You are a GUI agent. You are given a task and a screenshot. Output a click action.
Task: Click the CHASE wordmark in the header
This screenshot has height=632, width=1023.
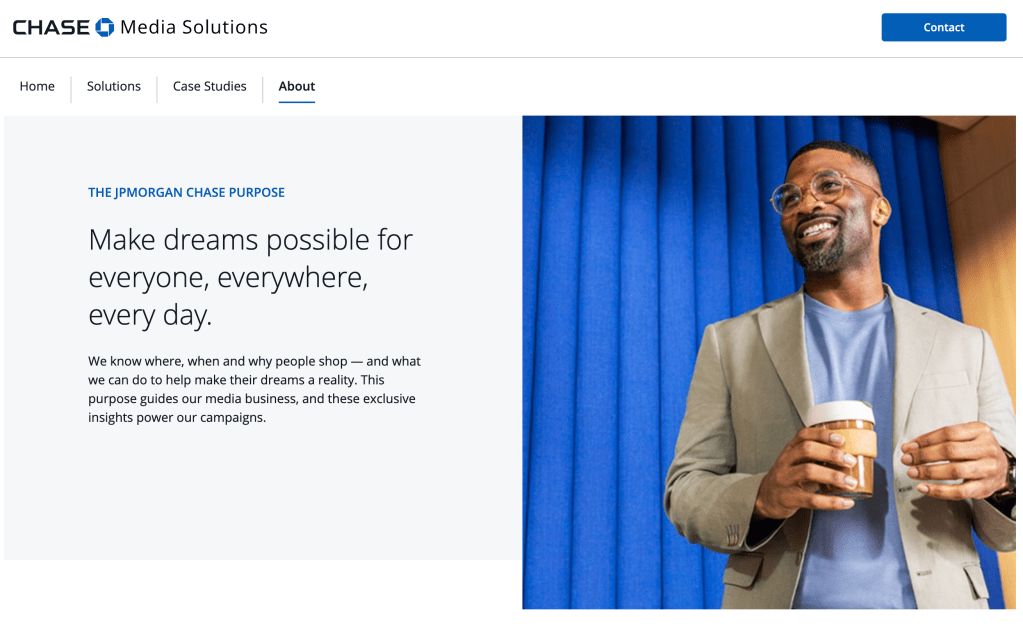51,27
